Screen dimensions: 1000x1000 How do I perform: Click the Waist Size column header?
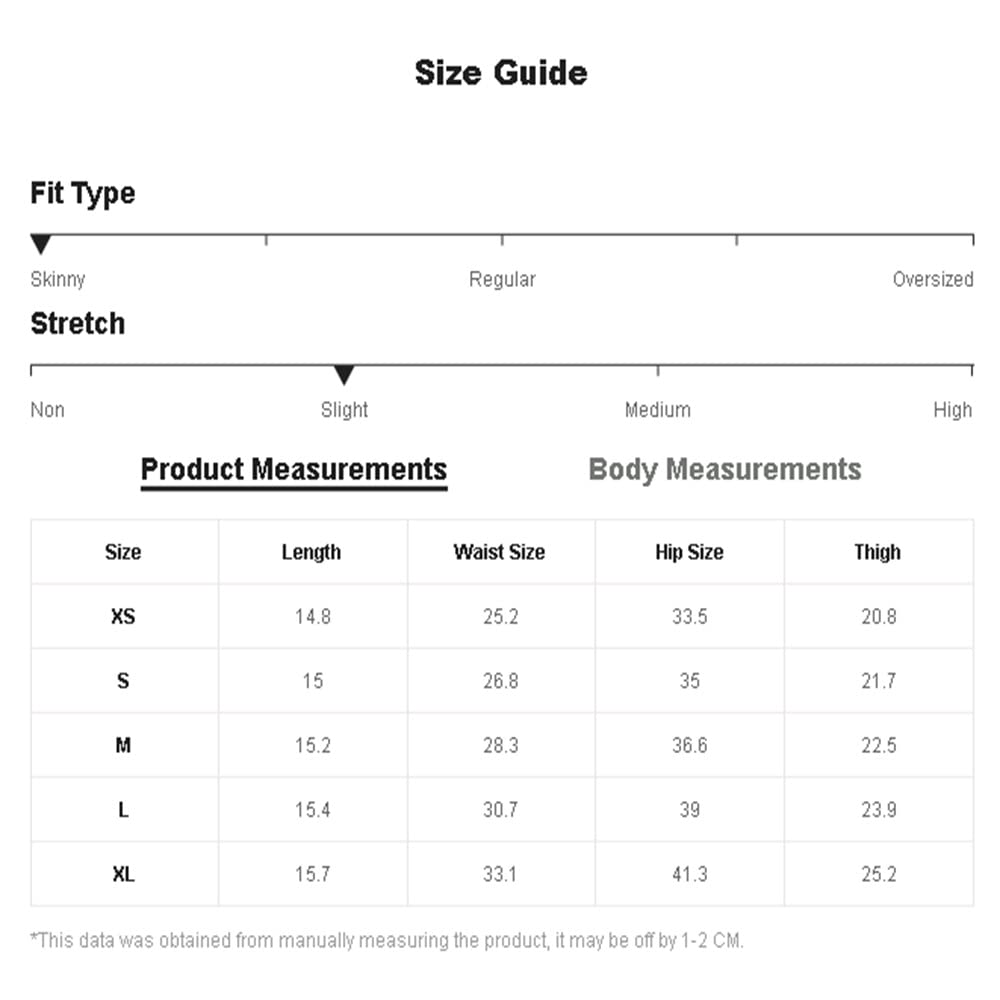click(x=499, y=552)
